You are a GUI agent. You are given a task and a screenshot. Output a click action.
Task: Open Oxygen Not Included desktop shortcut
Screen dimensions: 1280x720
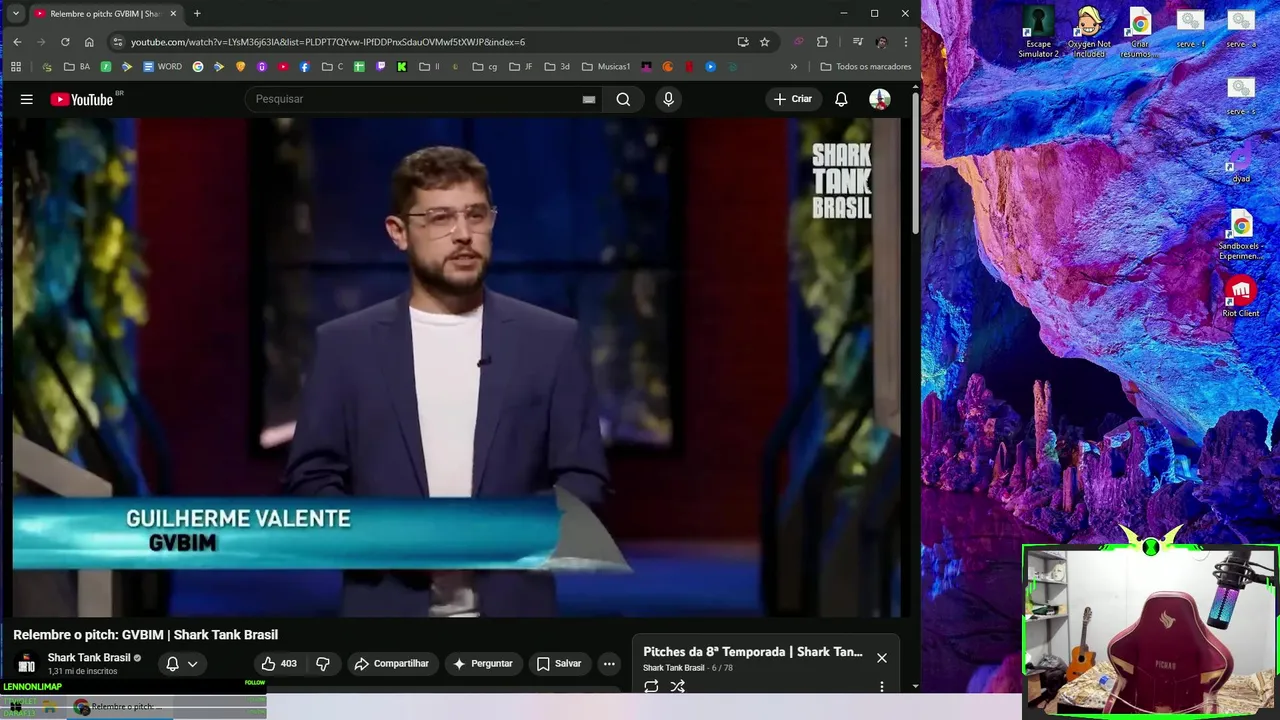tap(1089, 32)
